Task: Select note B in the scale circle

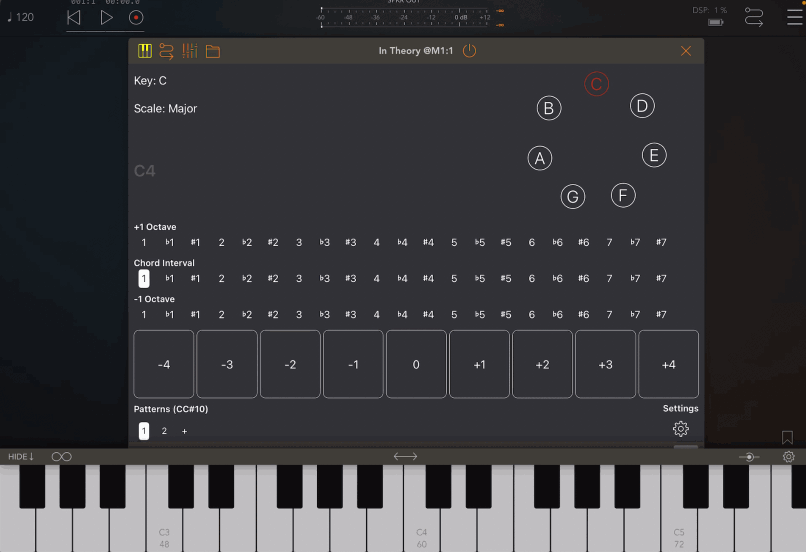Action: click(x=549, y=108)
